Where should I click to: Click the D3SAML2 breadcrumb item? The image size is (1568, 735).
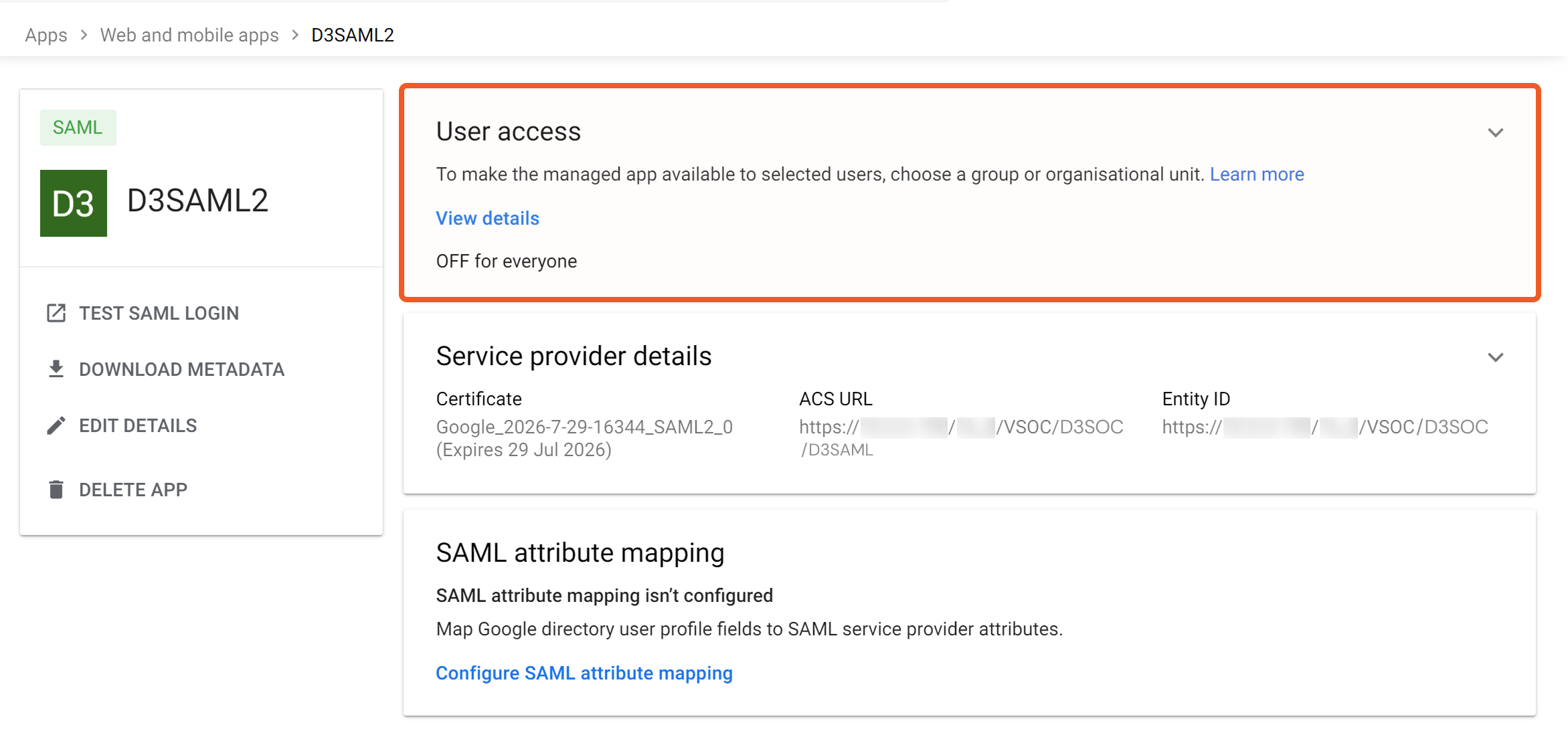pyautogui.click(x=353, y=35)
